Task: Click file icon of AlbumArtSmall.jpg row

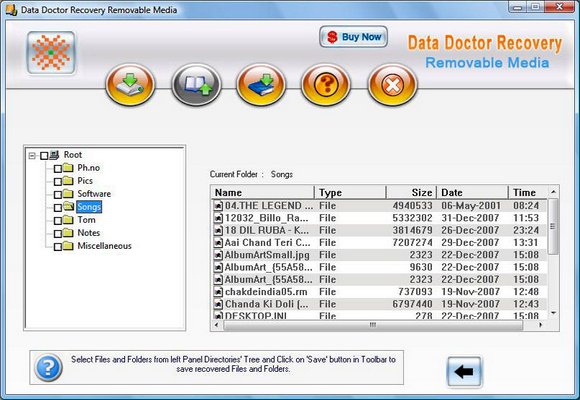Action: [x=219, y=255]
